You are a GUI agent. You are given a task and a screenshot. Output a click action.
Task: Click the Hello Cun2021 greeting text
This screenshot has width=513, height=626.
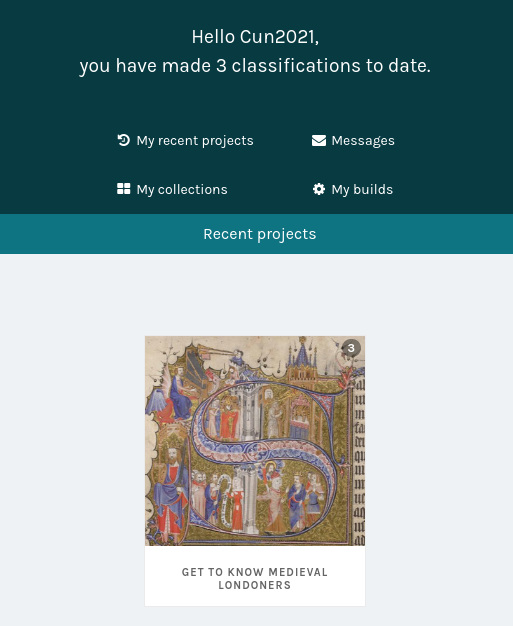click(x=255, y=37)
